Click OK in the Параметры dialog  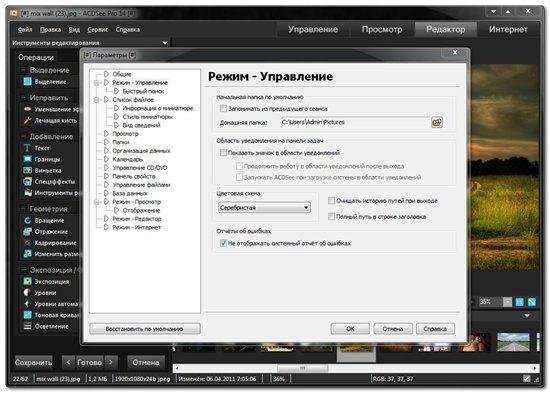click(350, 329)
